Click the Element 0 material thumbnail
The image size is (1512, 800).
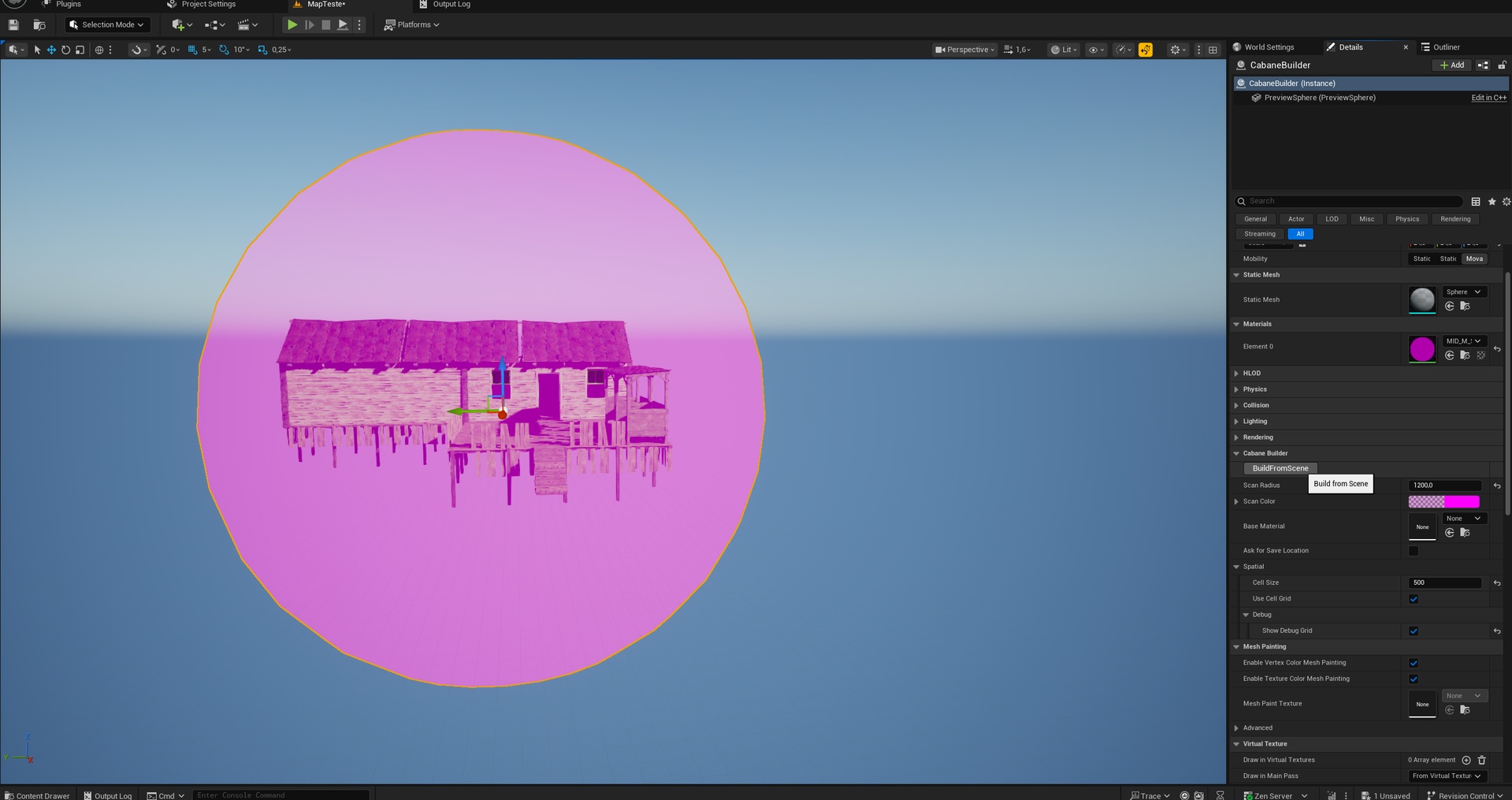1422,348
